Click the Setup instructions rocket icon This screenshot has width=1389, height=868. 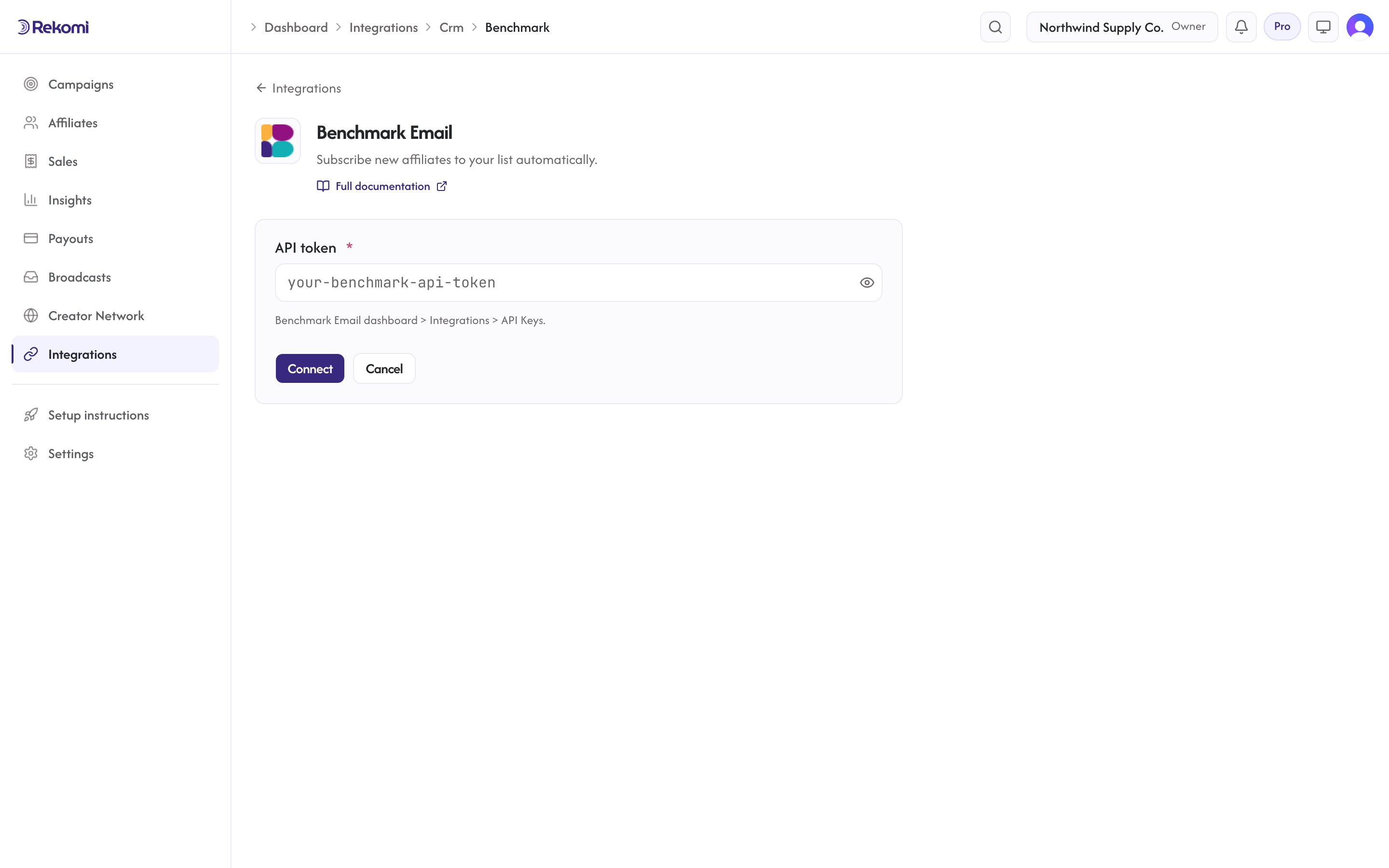coord(31,415)
